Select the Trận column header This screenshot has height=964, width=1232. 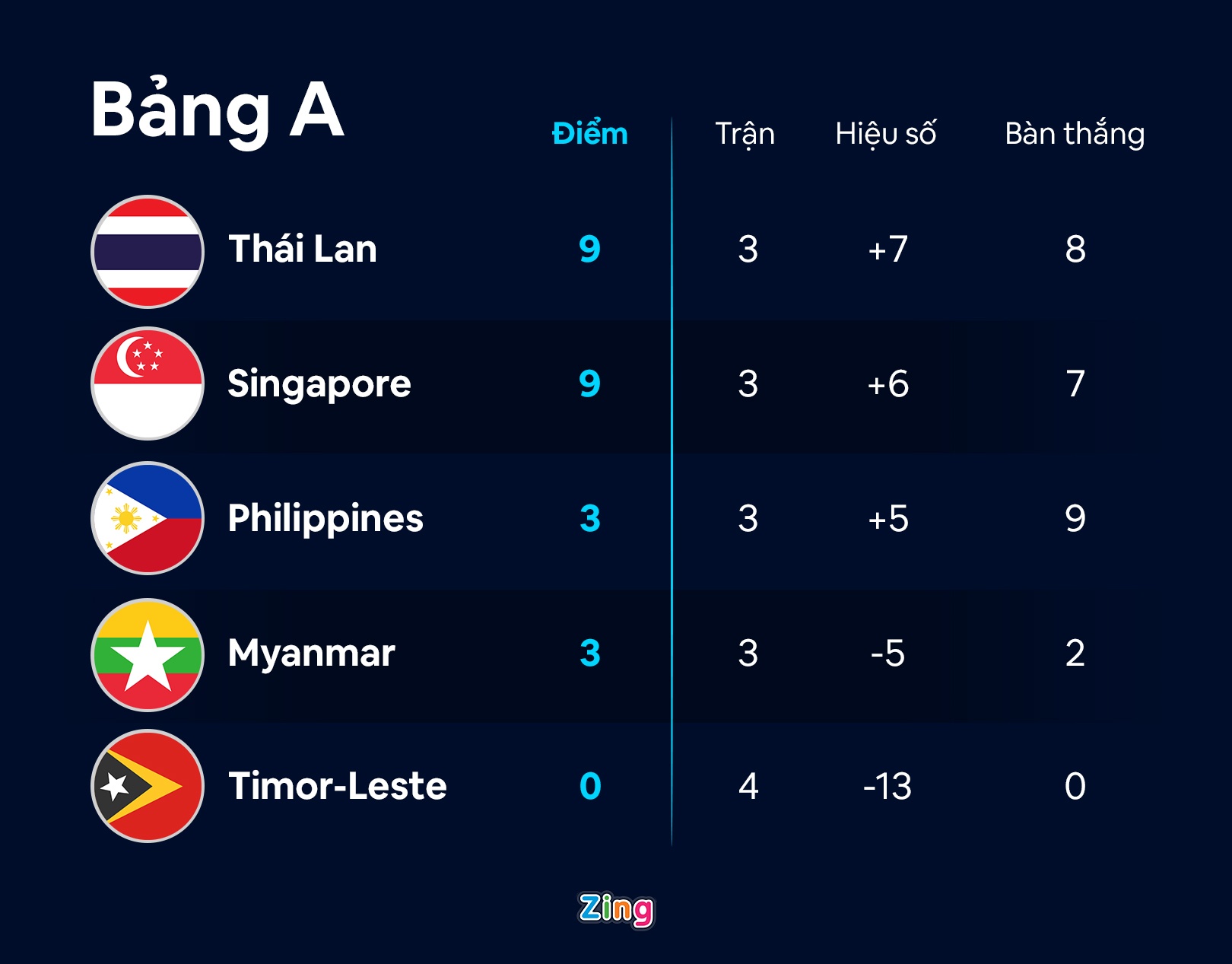(745, 134)
